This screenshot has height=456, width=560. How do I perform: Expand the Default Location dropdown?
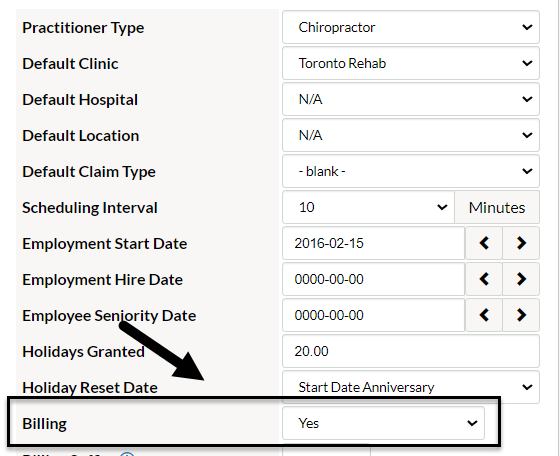point(411,135)
